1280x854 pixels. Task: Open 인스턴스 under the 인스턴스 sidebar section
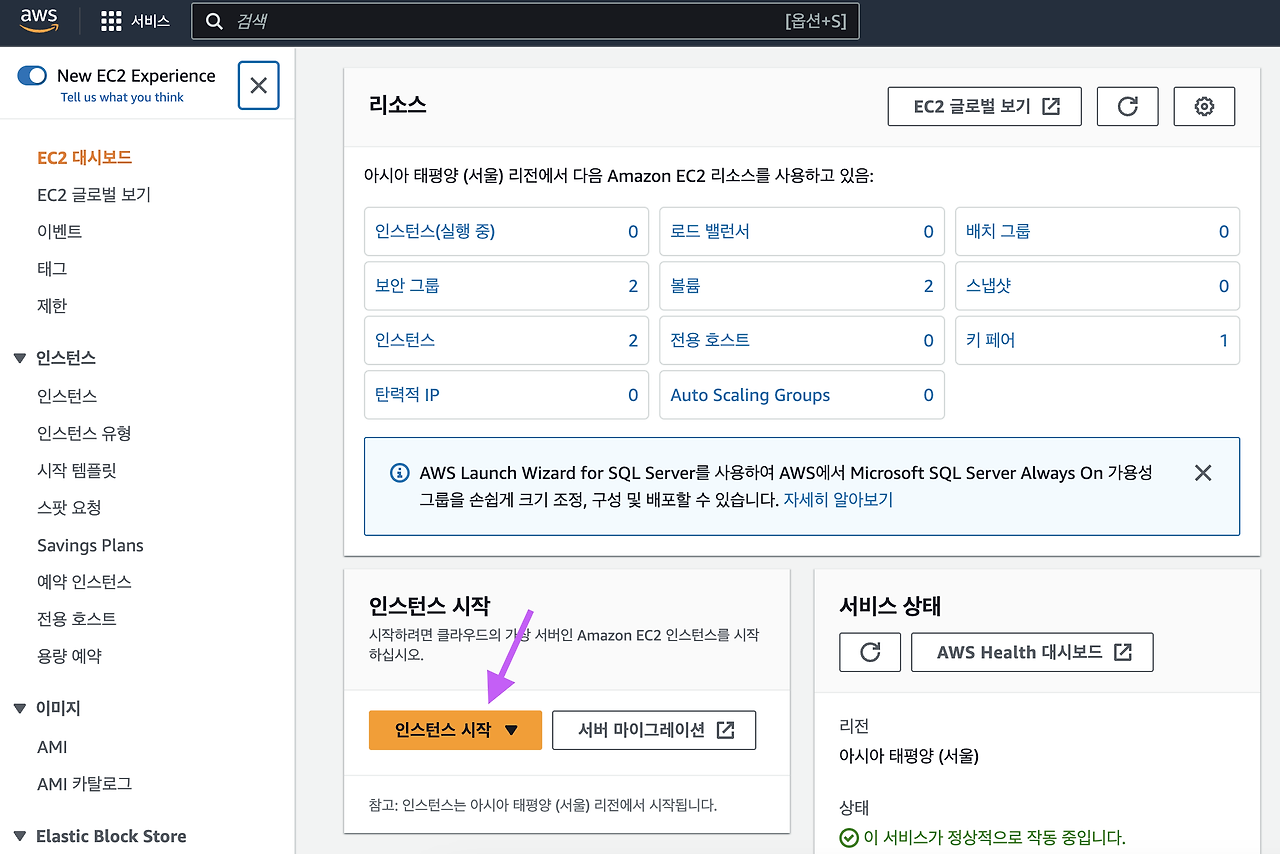67,396
